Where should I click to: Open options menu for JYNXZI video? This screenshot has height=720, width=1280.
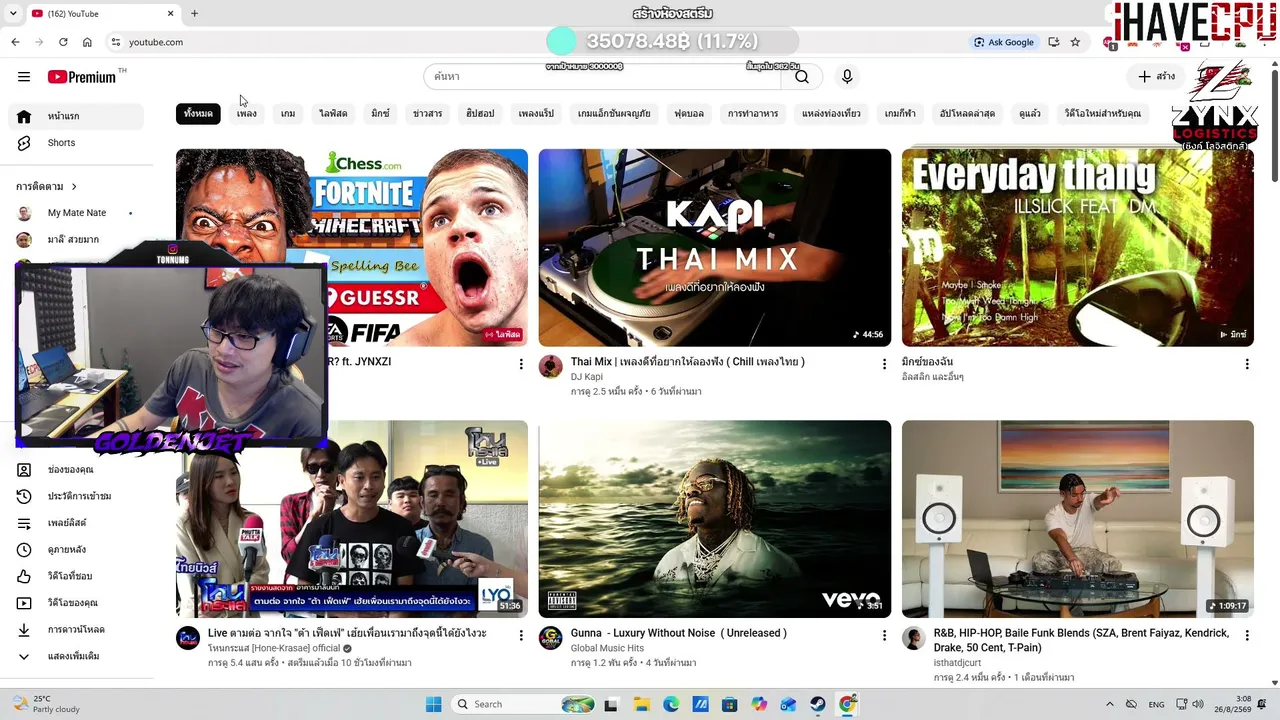pos(521,364)
